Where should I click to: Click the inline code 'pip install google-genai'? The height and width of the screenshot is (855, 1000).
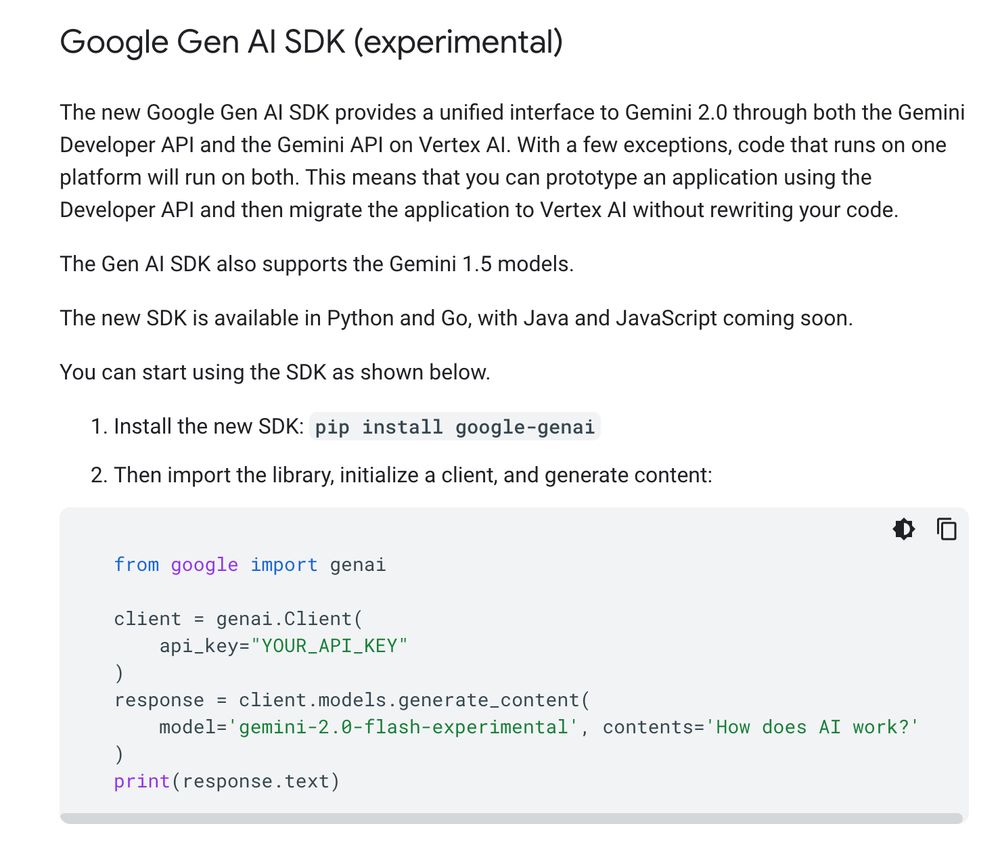coord(455,427)
